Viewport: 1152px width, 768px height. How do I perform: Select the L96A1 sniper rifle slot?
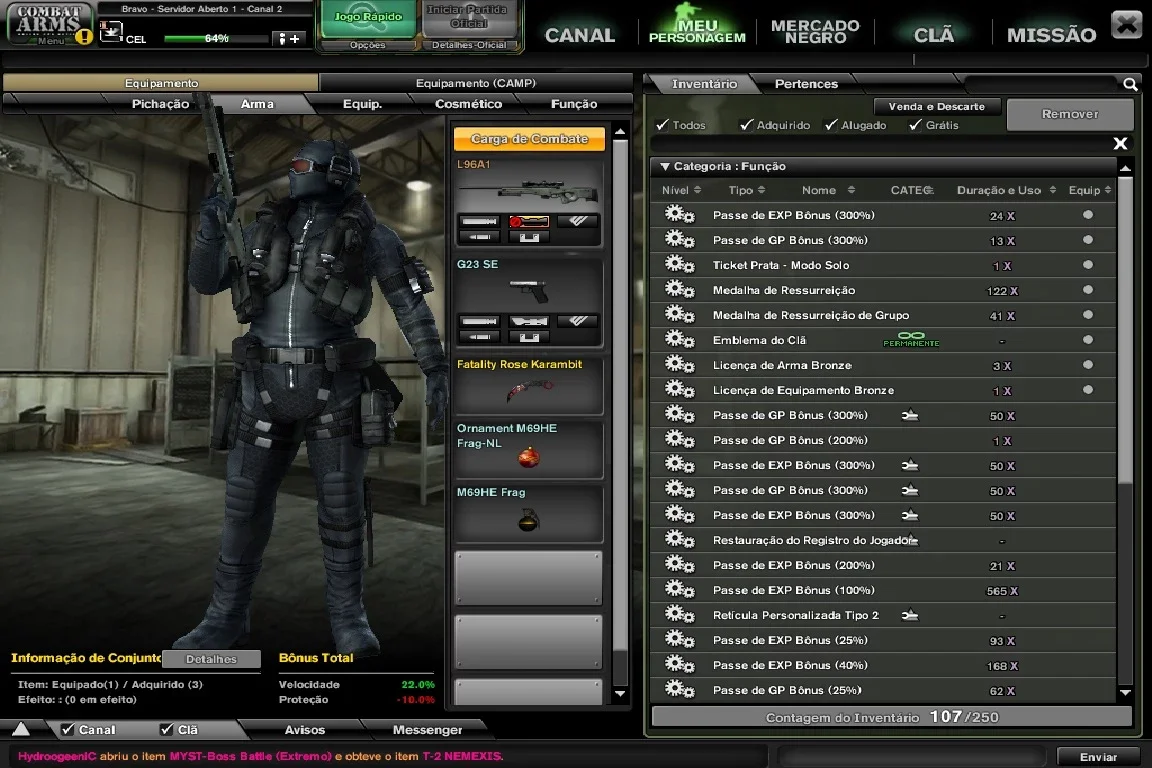[x=528, y=202]
